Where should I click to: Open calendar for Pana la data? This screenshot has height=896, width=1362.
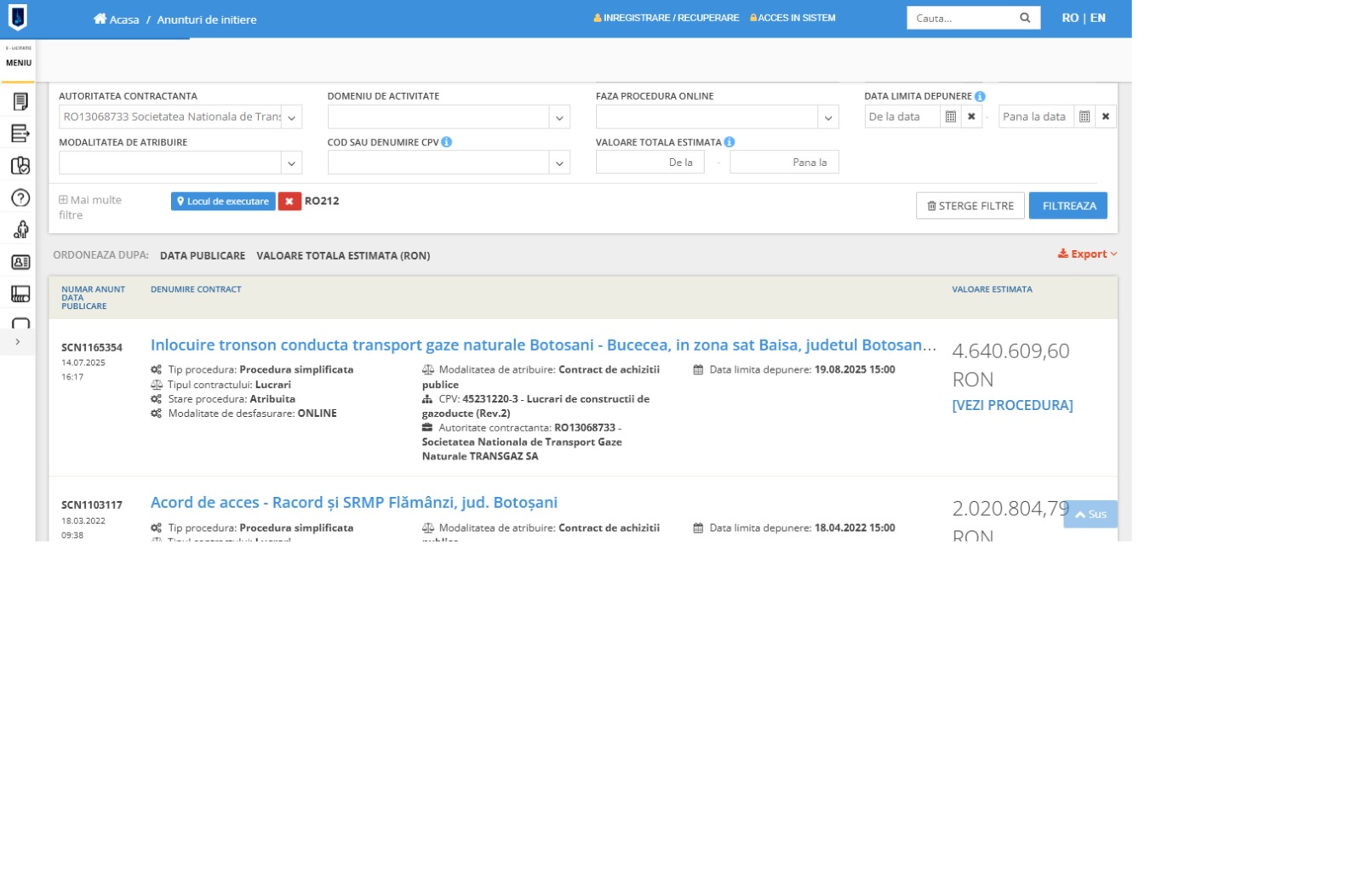tap(1084, 117)
